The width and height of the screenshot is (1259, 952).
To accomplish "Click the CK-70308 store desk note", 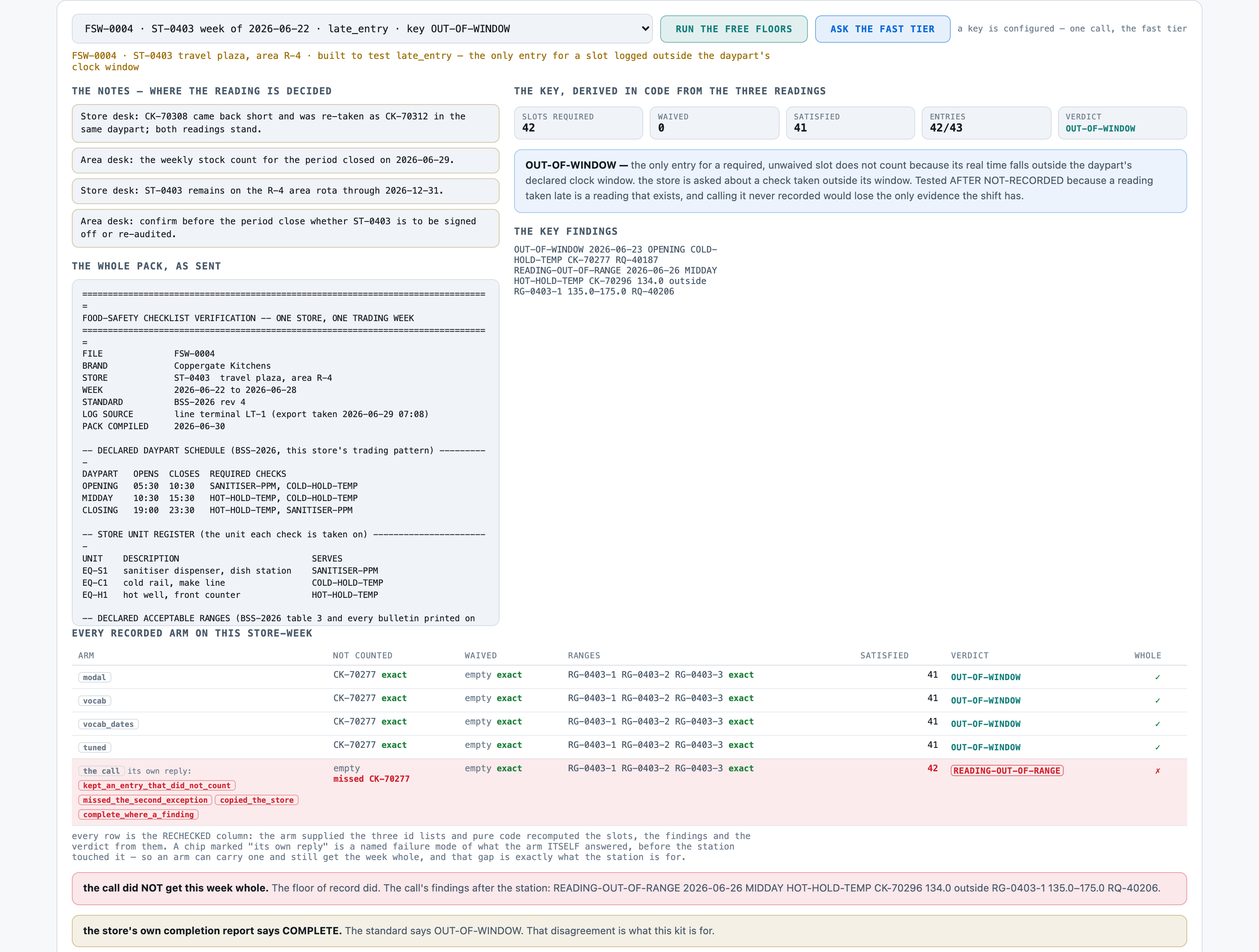I will pos(285,123).
